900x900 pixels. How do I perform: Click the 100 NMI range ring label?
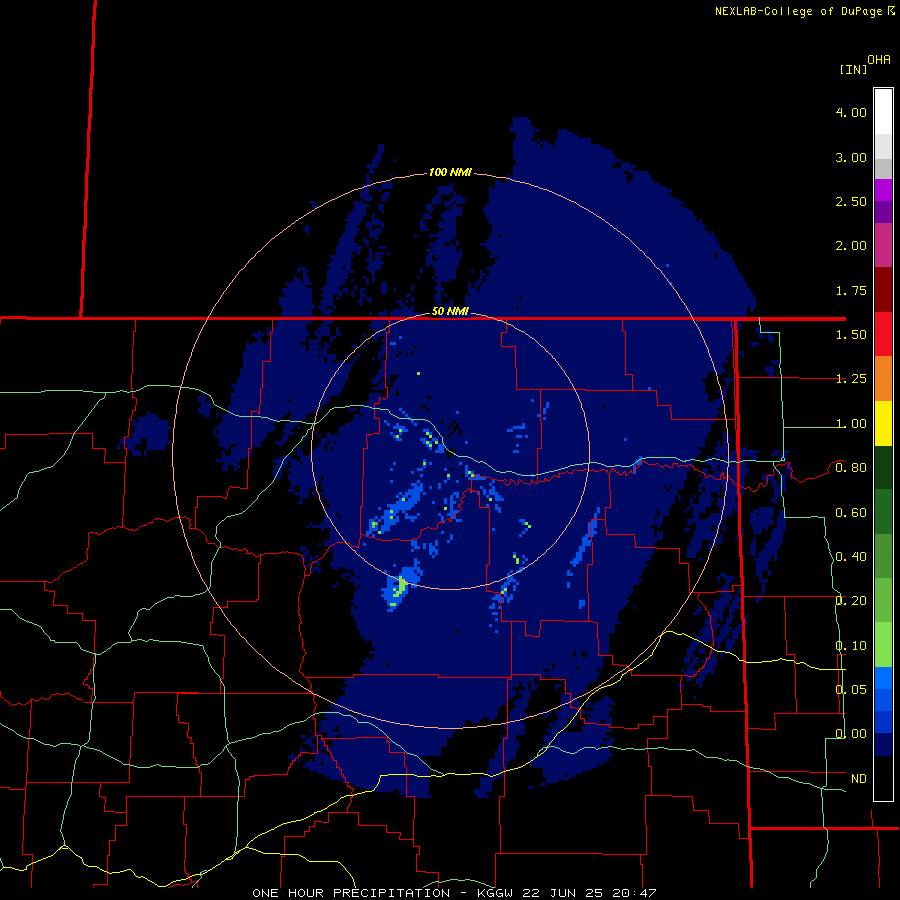[x=450, y=172]
